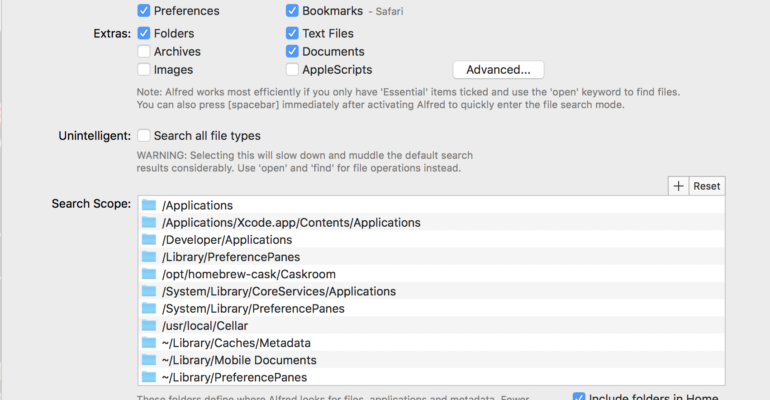Tick the AppleScripts checkbox

point(292,69)
